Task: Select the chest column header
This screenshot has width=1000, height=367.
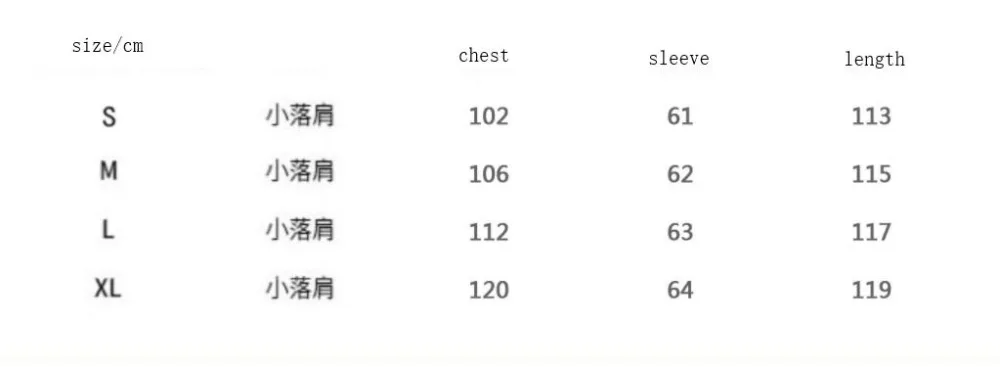Action: [x=483, y=56]
